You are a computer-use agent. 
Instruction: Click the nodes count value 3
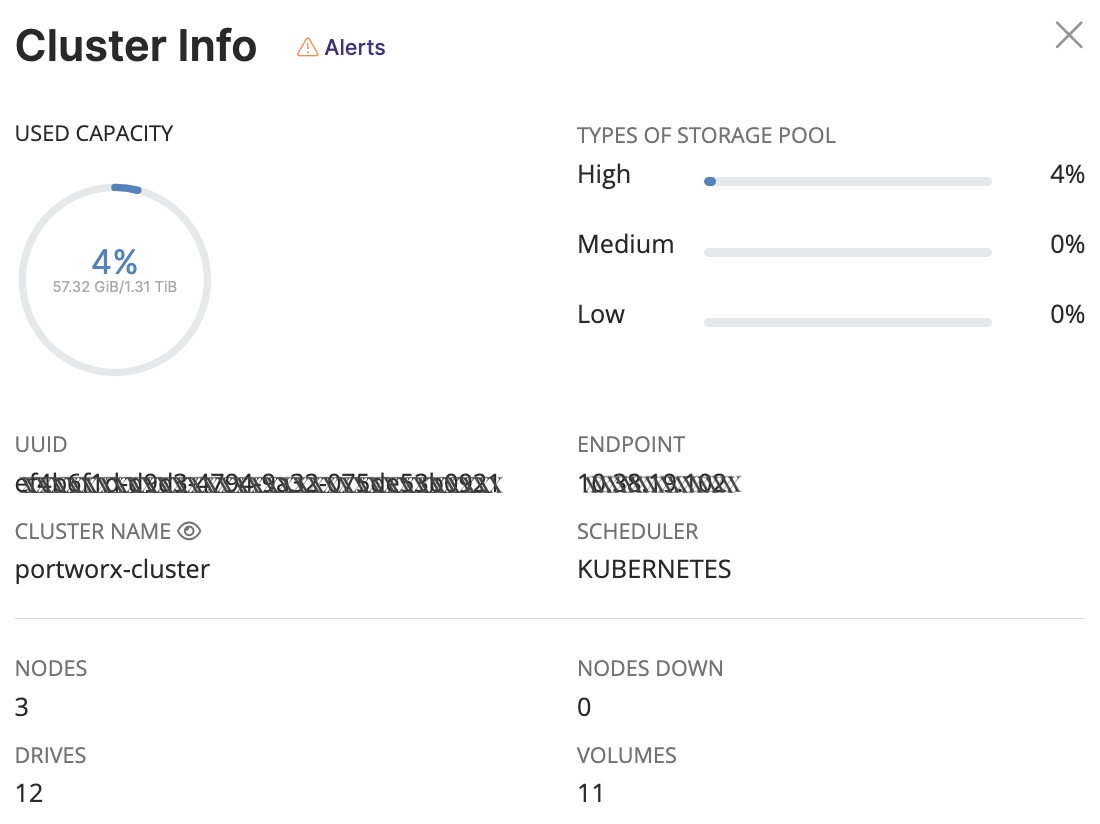click(22, 708)
